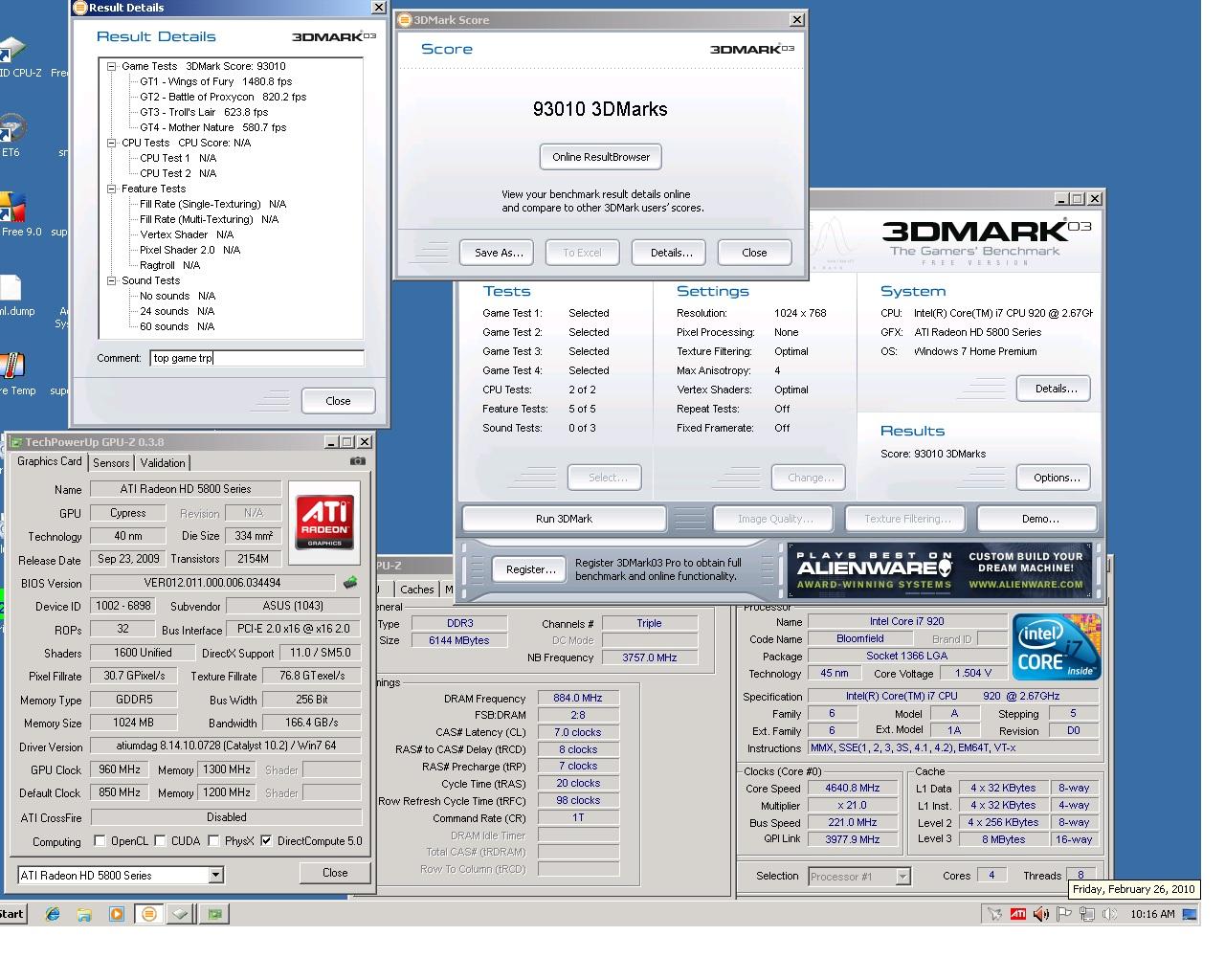Viewport: 1225px width, 980px height.
Task: Collapse the Feature Tests tree node
Action: click(x=111, y=189)
